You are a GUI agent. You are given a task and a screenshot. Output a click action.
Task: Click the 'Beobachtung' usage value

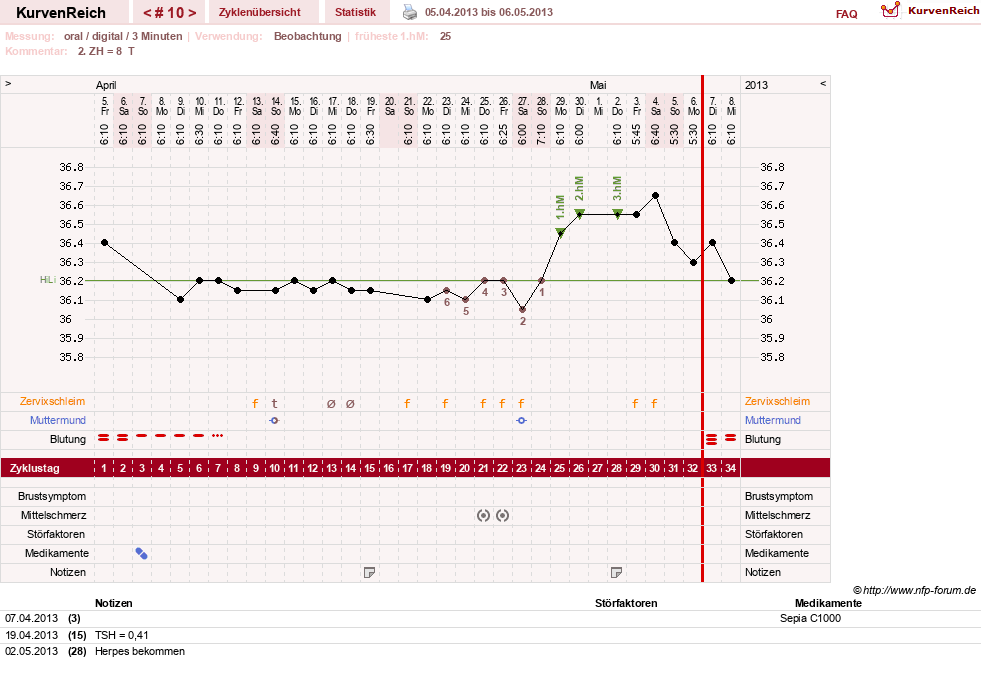click(x=308, y=36)
